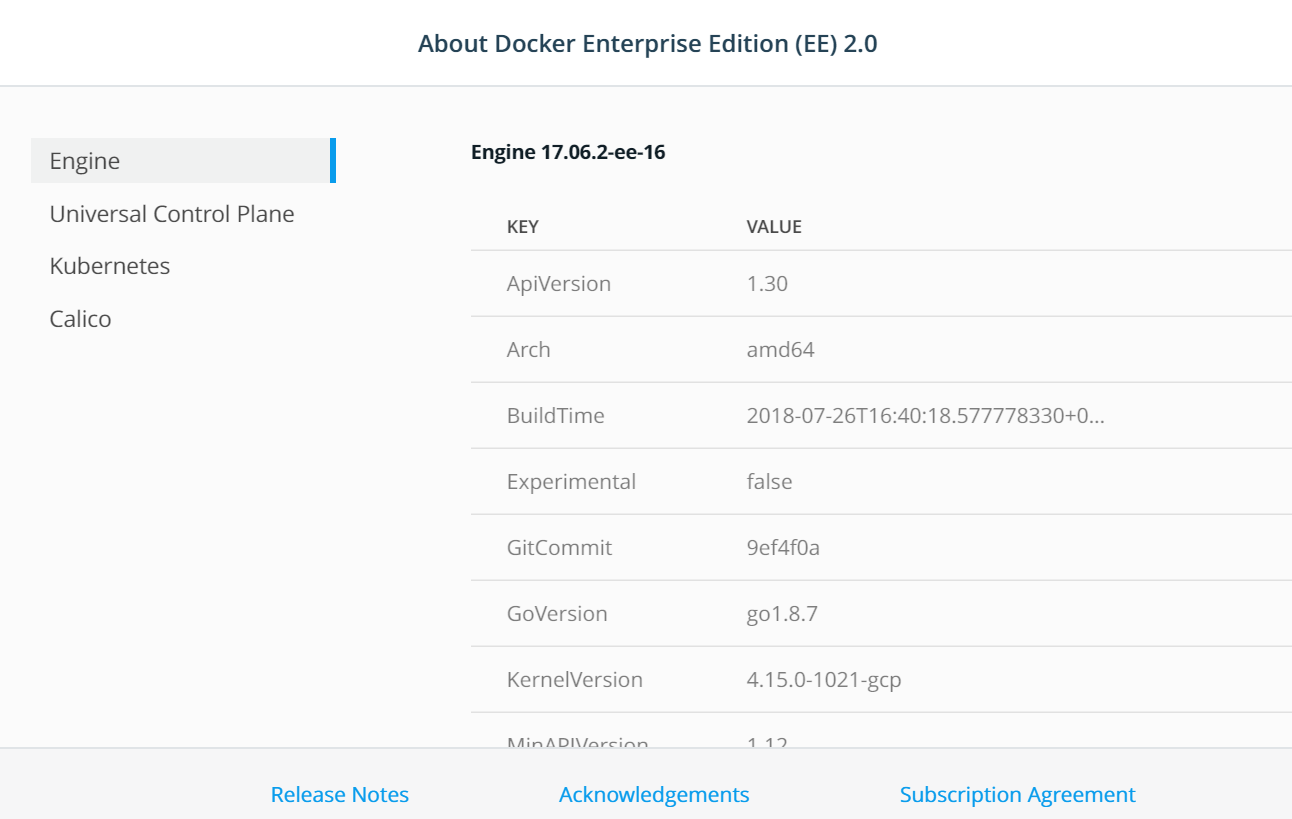The image size is (1292, 819).
Task: Open the Kubernetes section
Action: [x=110, y=266]
